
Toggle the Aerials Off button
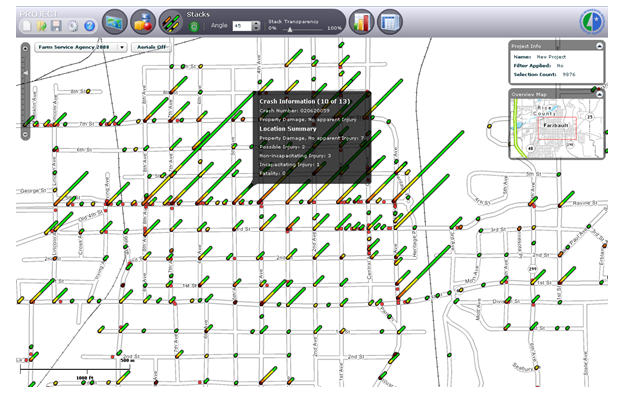151,47
